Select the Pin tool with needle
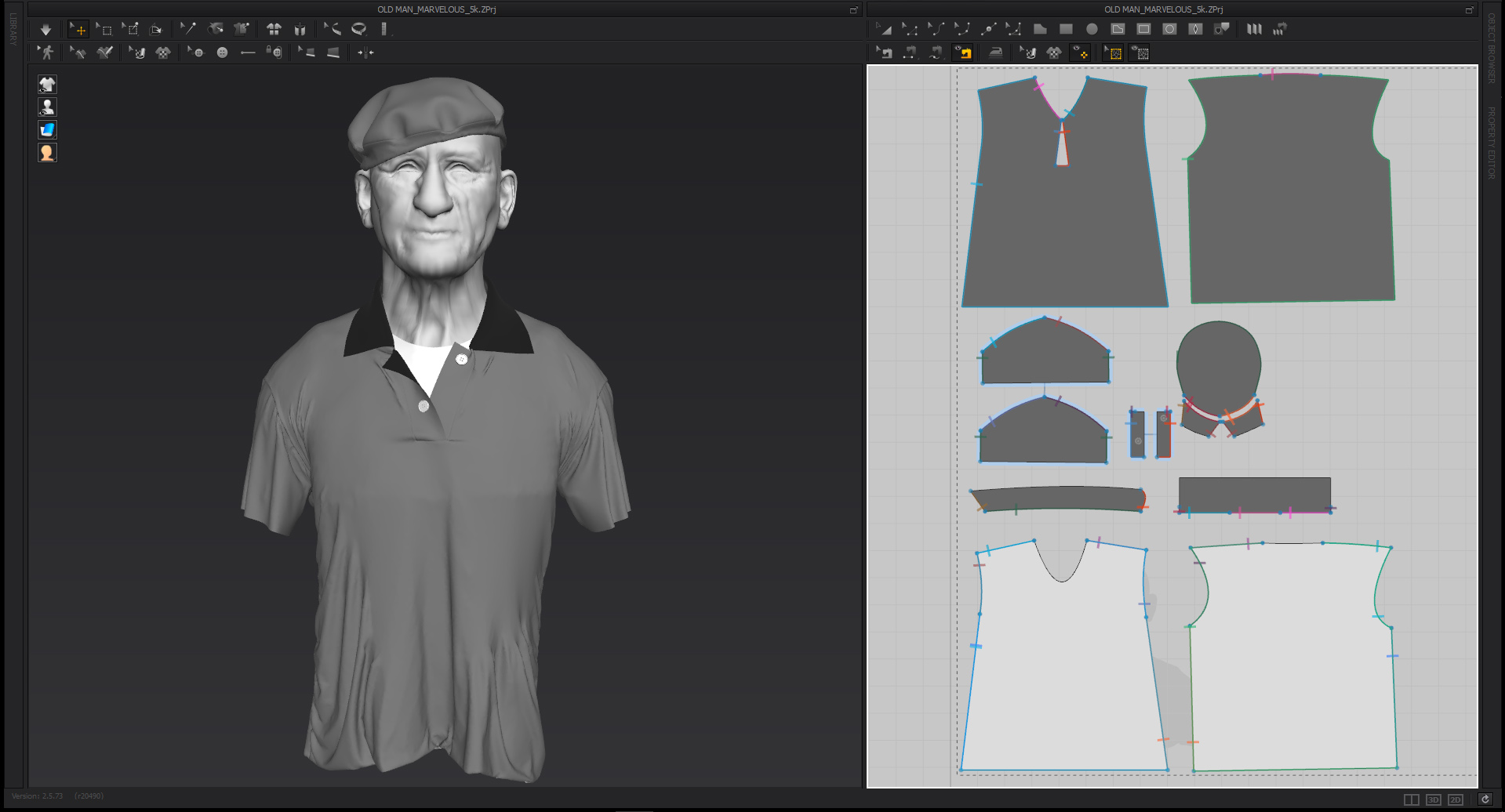The height and width of the screenshot is (812, 1505). (x=187, y=29)
